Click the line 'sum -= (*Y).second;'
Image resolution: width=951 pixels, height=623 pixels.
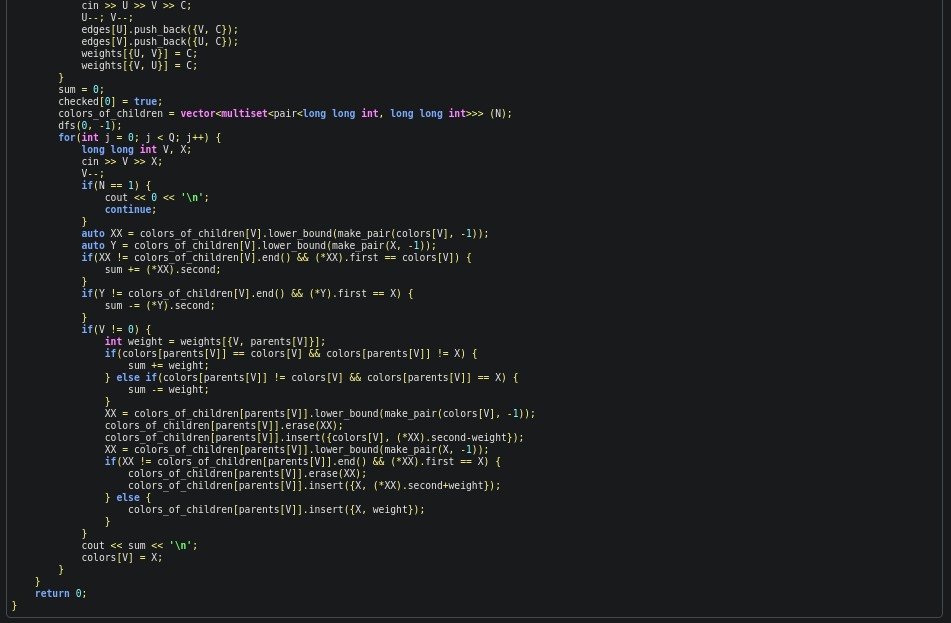[x=160, y=306]
